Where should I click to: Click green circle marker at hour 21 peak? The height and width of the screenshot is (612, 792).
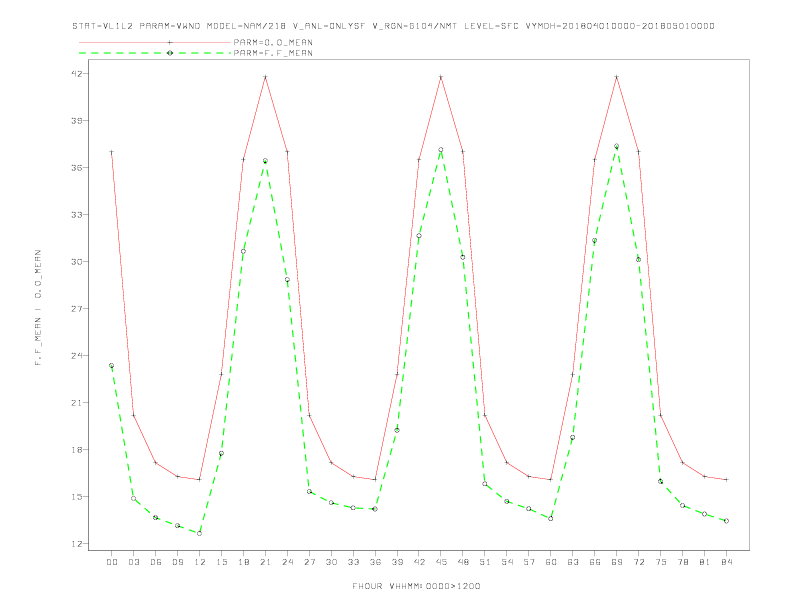(265, 161)
